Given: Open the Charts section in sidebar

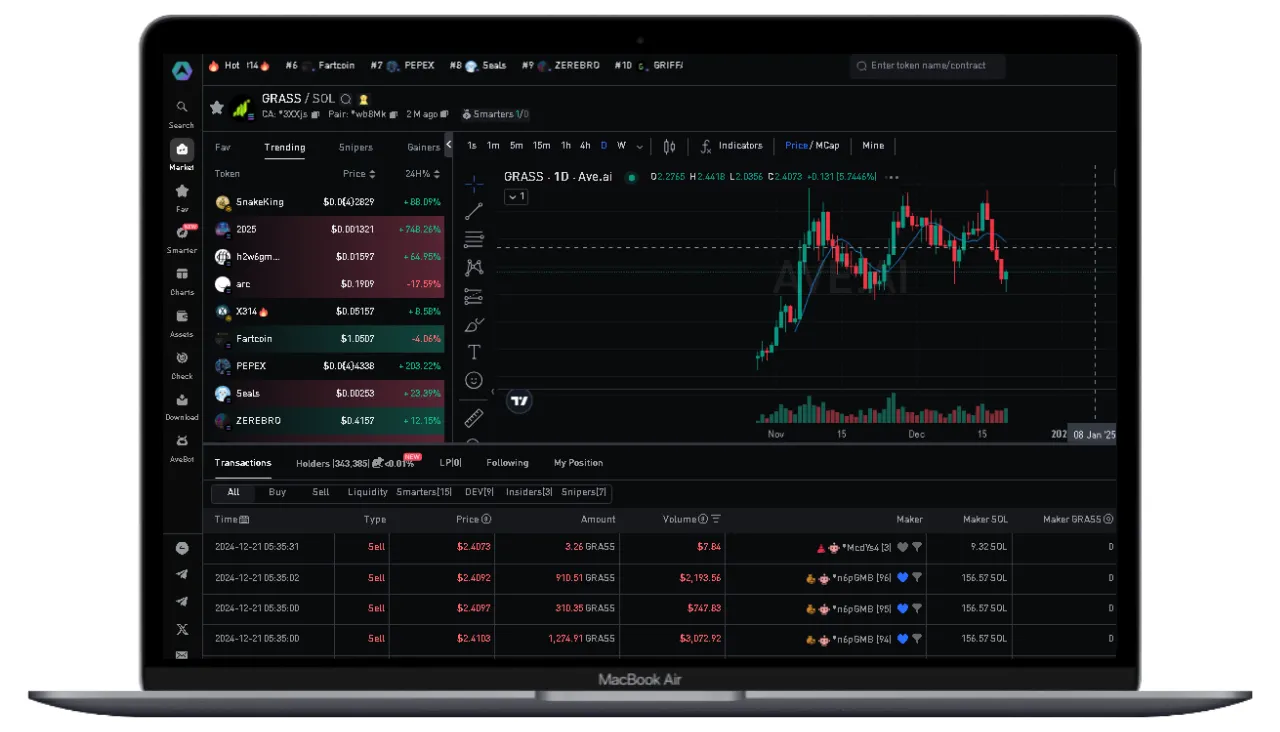Looking at the screenshot, I should coord(181,280).
